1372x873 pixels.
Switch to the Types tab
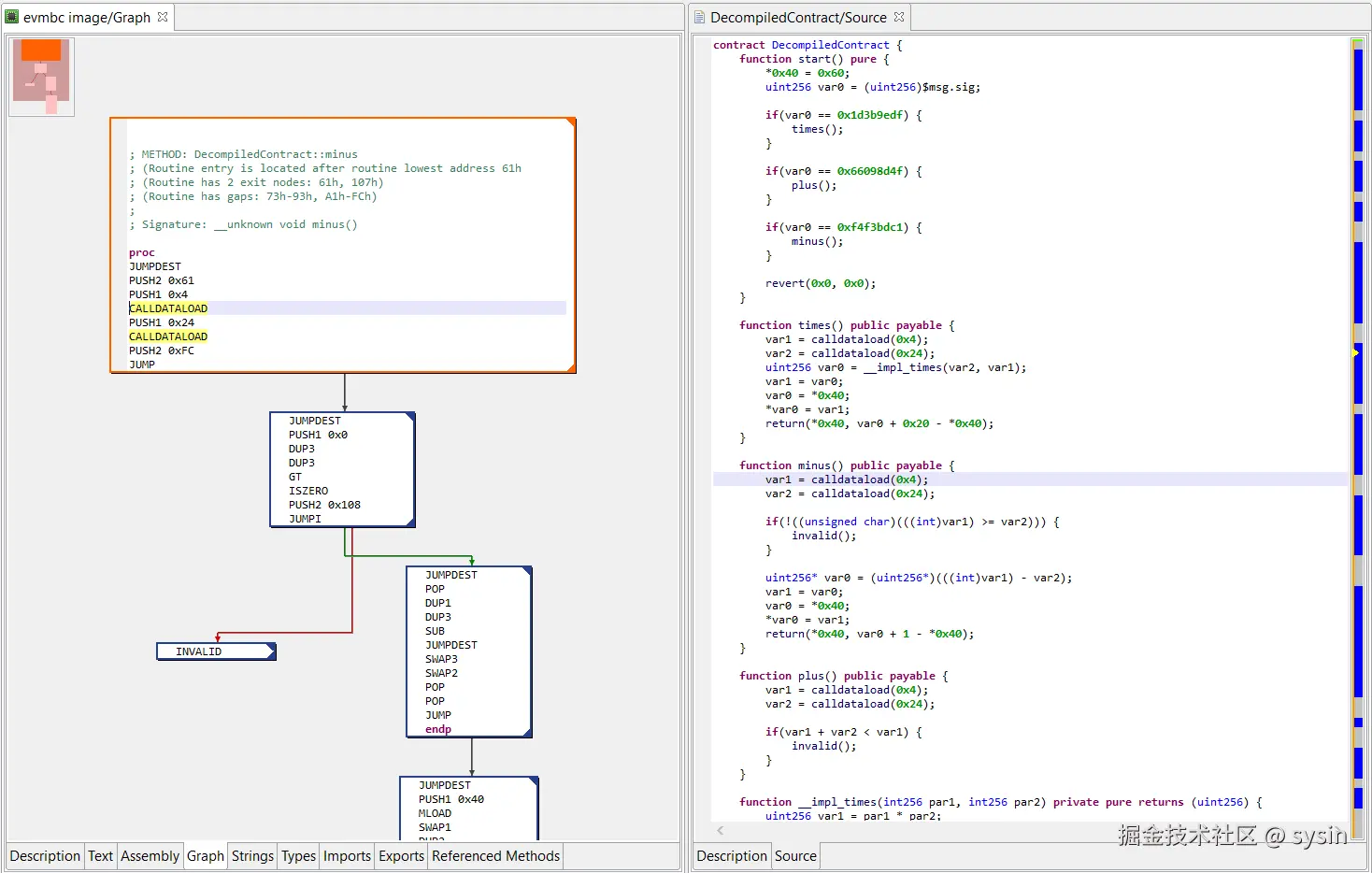pyautogui.click(x=297, y=855)
